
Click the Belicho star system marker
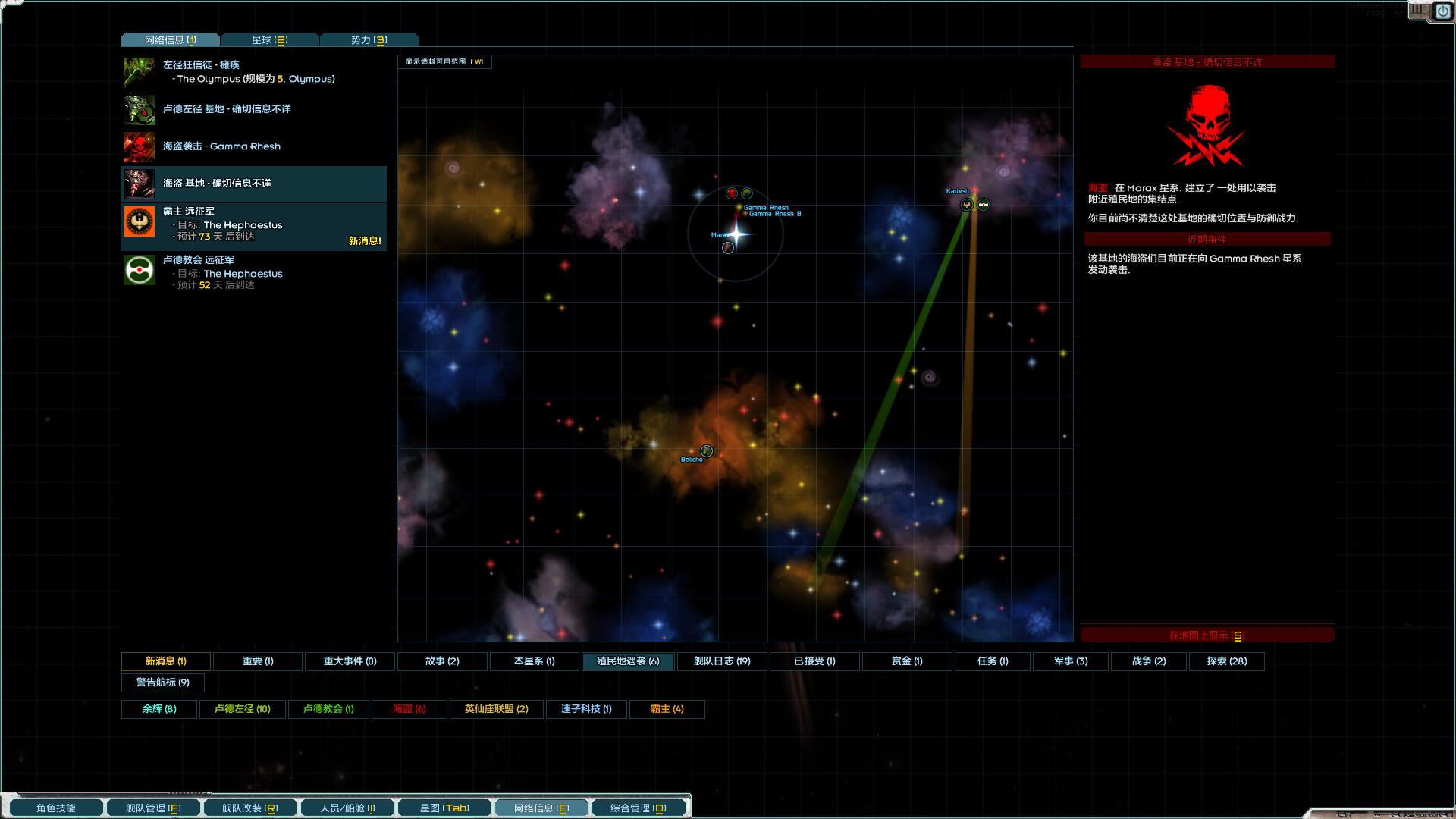[x=706, y=451]
